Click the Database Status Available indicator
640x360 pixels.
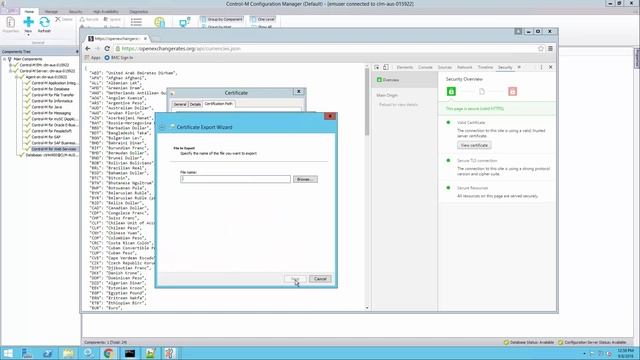pyautogui.click(x=529, y=342)
